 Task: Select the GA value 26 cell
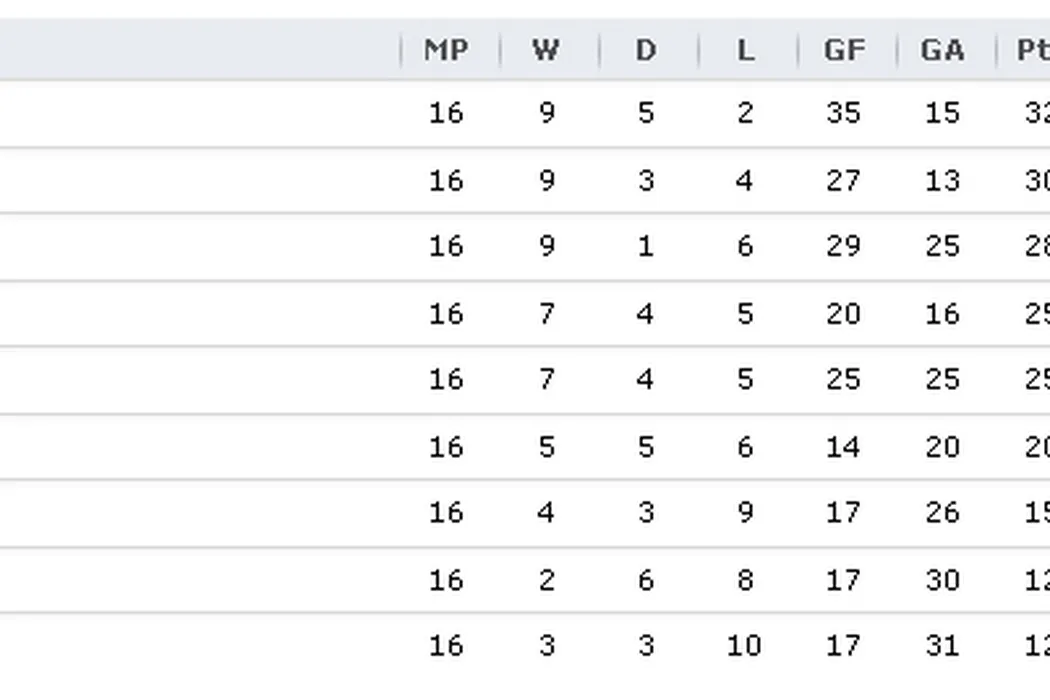[943, 513]
